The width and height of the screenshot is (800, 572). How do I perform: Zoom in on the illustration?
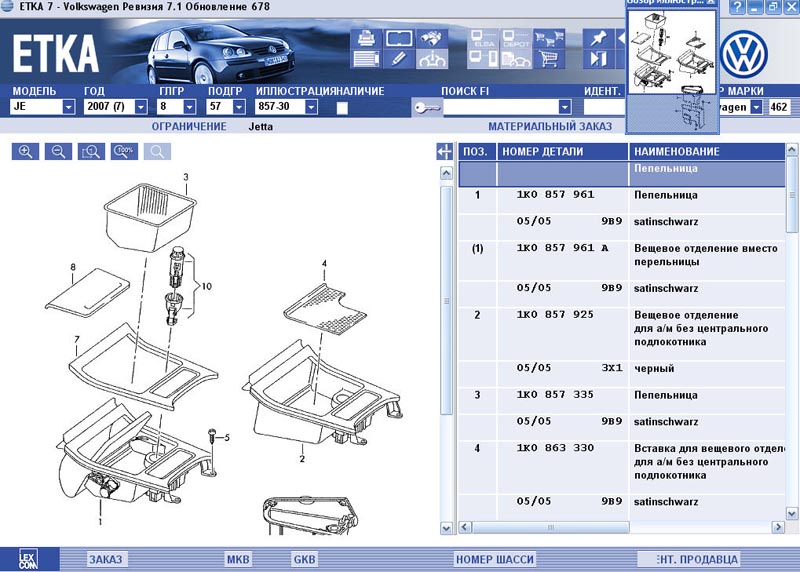tap(25, 152)
